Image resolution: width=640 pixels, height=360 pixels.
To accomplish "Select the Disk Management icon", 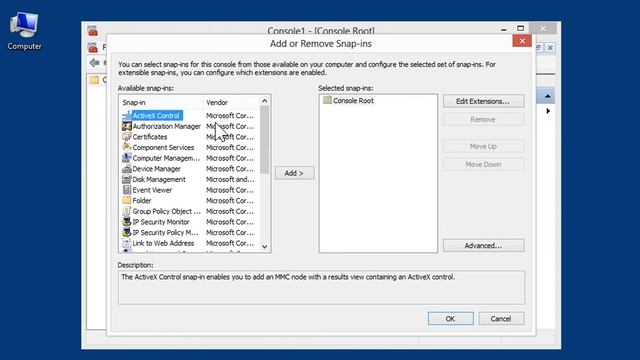I will 127,180.
